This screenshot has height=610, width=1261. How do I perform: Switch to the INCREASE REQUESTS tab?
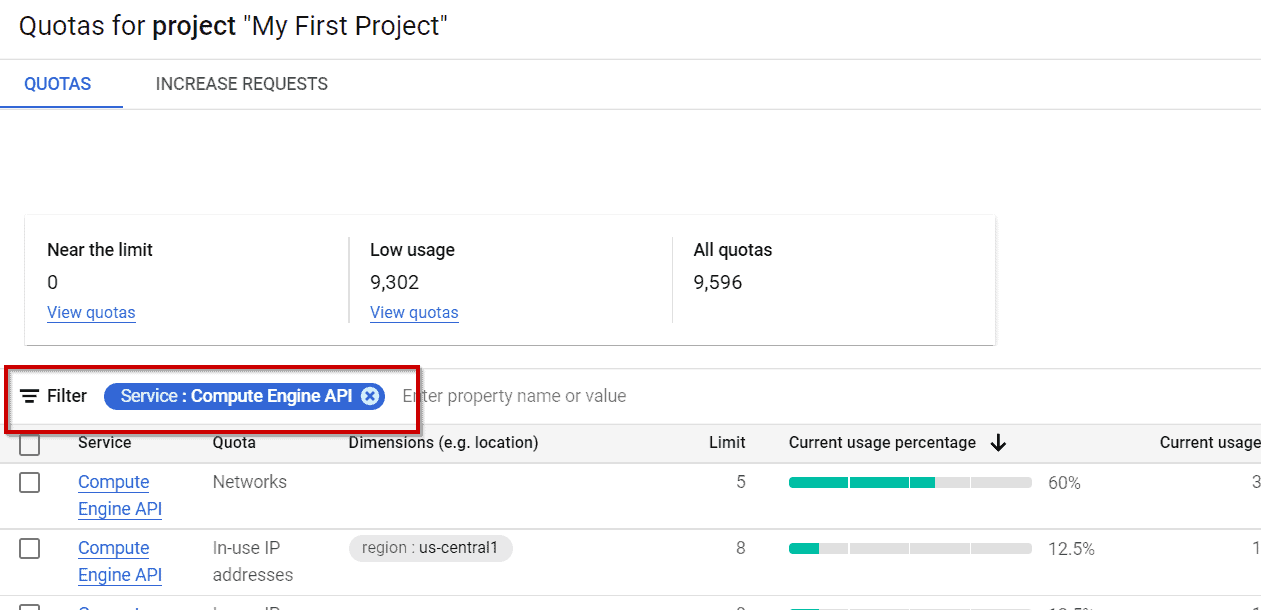[241, 84]
